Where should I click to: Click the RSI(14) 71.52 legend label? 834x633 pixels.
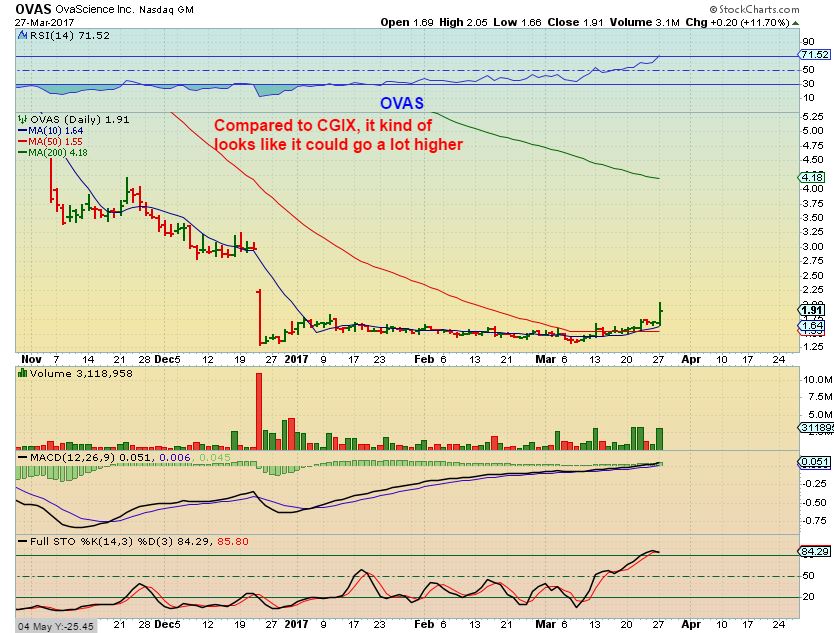(69, 36)
